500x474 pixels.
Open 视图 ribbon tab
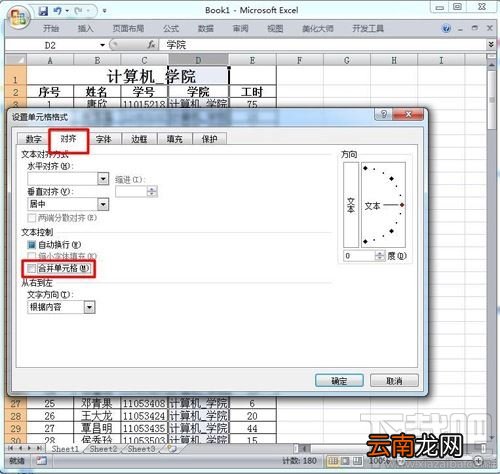275,29
